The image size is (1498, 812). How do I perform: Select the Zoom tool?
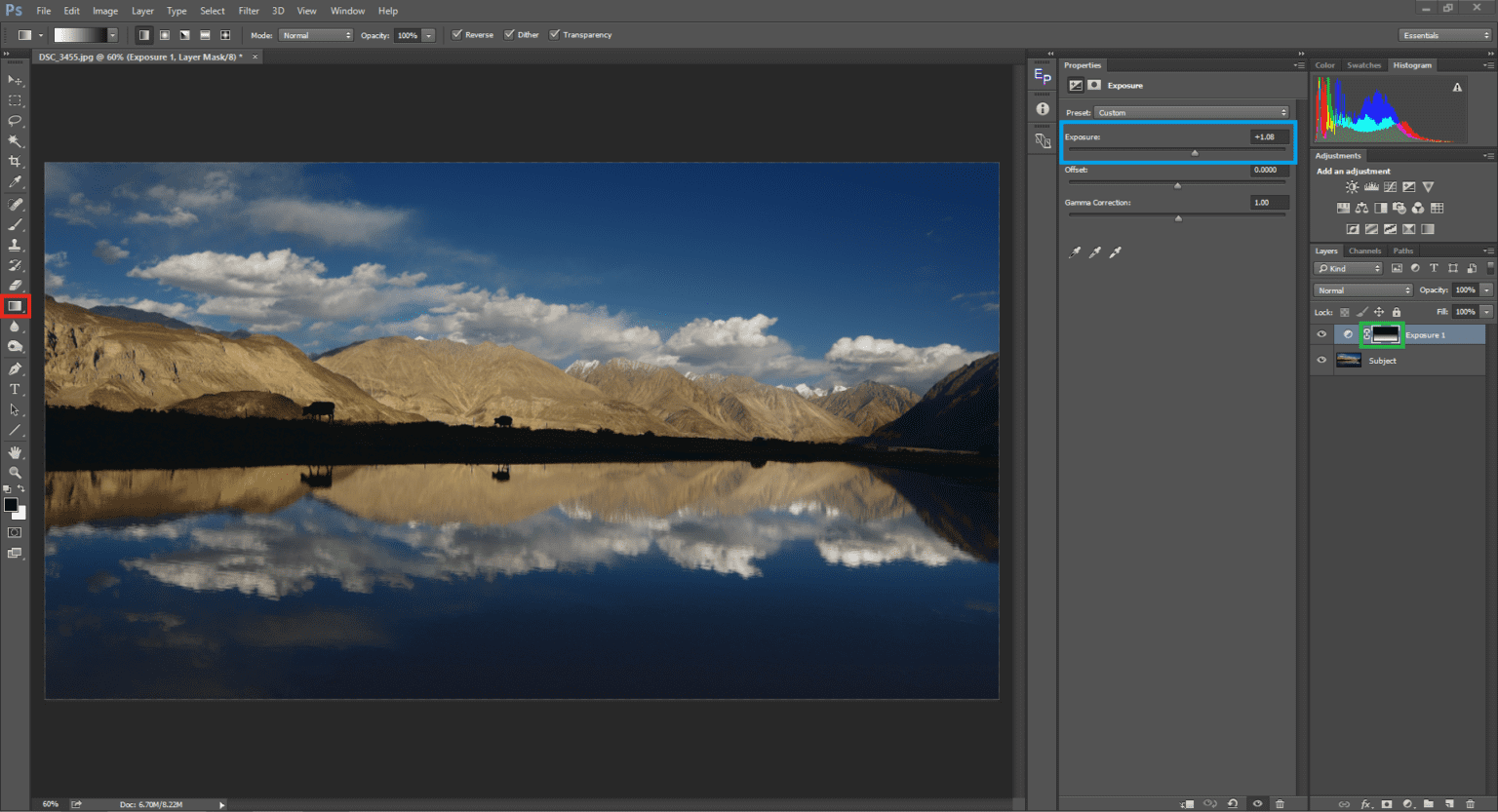click(15, 473)
